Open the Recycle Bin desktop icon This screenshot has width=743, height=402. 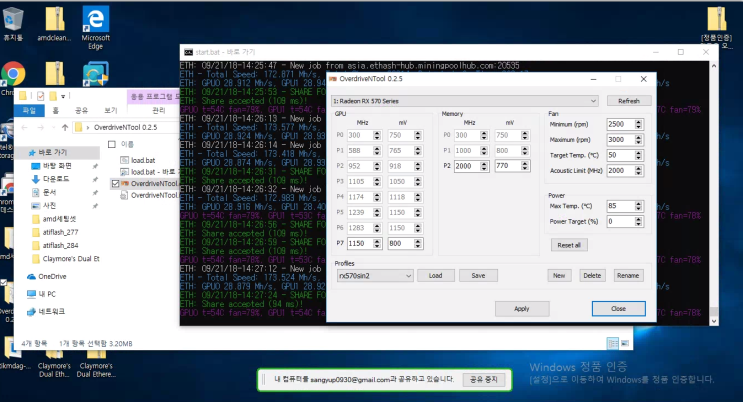(13, 24)
